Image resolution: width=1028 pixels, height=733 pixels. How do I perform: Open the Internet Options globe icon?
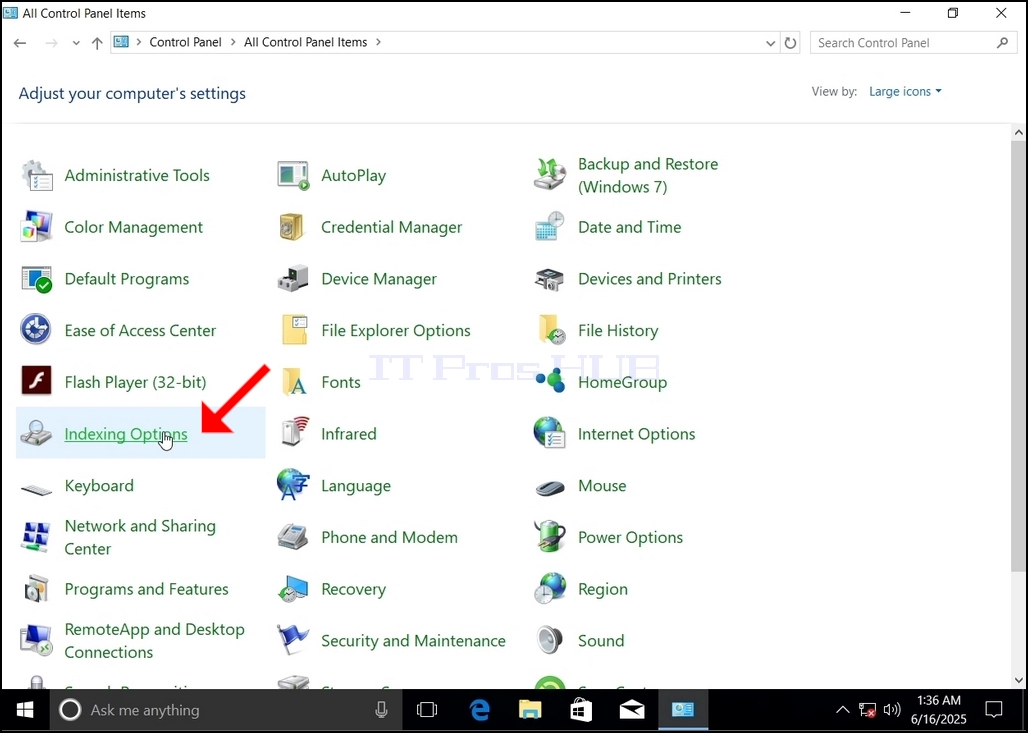click(549, 433)
